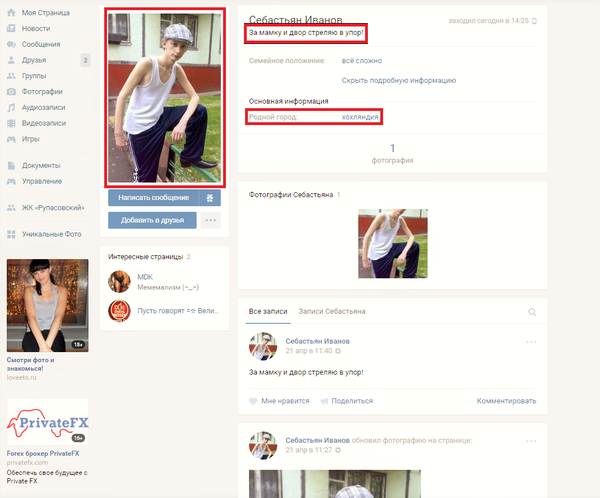
Task: Collapse details via Скрыть подробную информацию
Action: (x=398, y=80)
